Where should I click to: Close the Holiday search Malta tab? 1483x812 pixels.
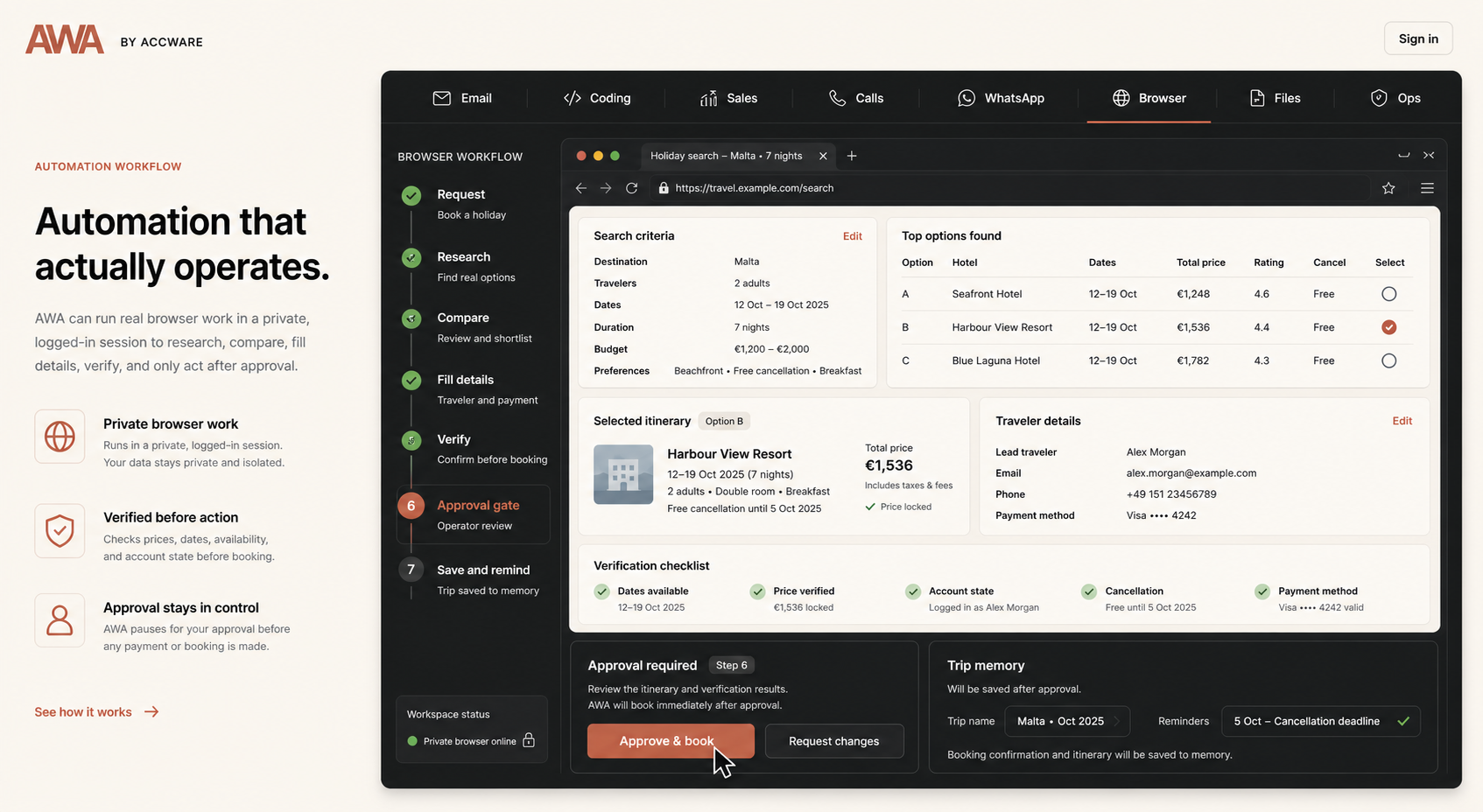pyautogui.click(x=823, y=156)
